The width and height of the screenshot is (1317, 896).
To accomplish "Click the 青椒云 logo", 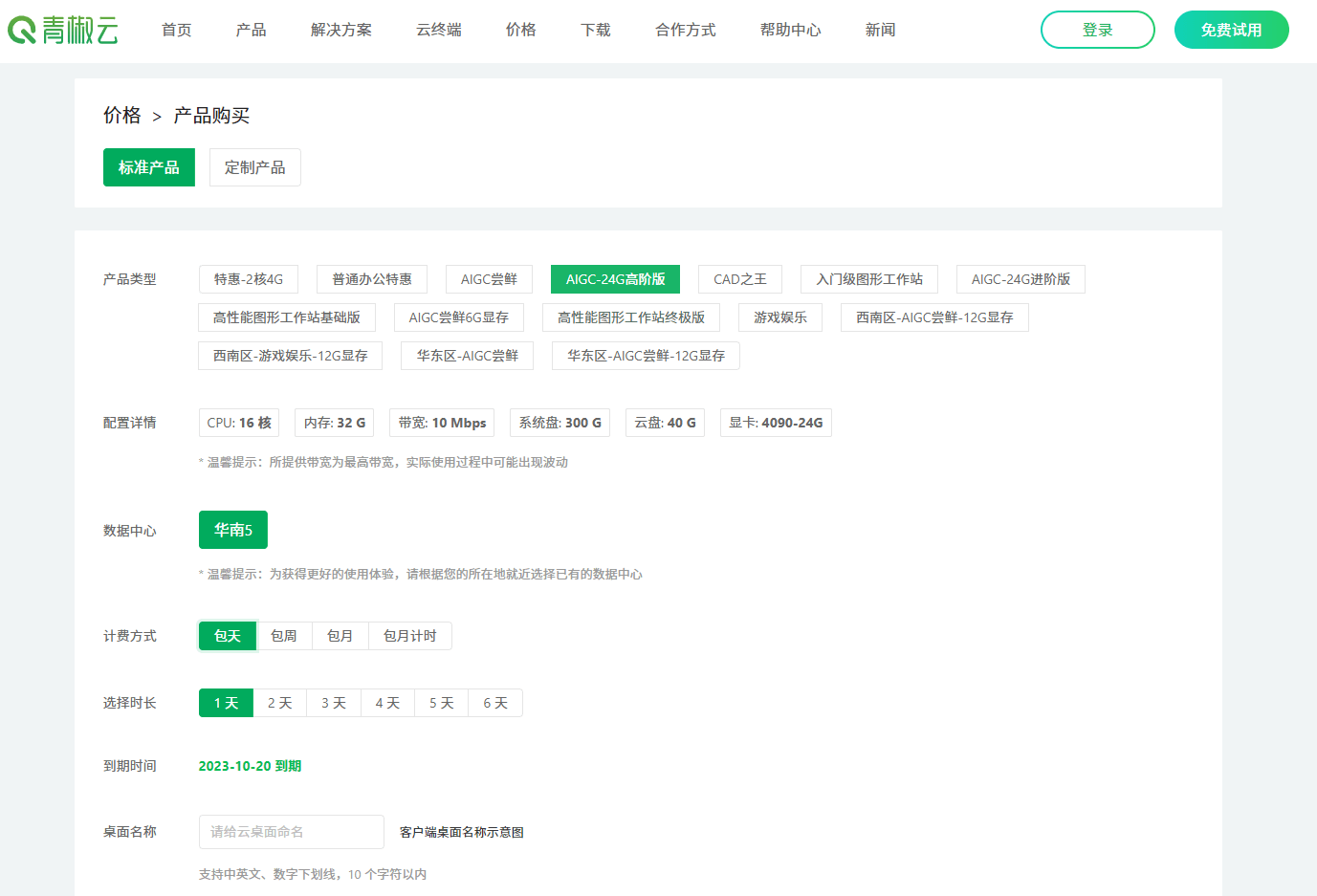I will pyautogui.click(x=63, y=30).
